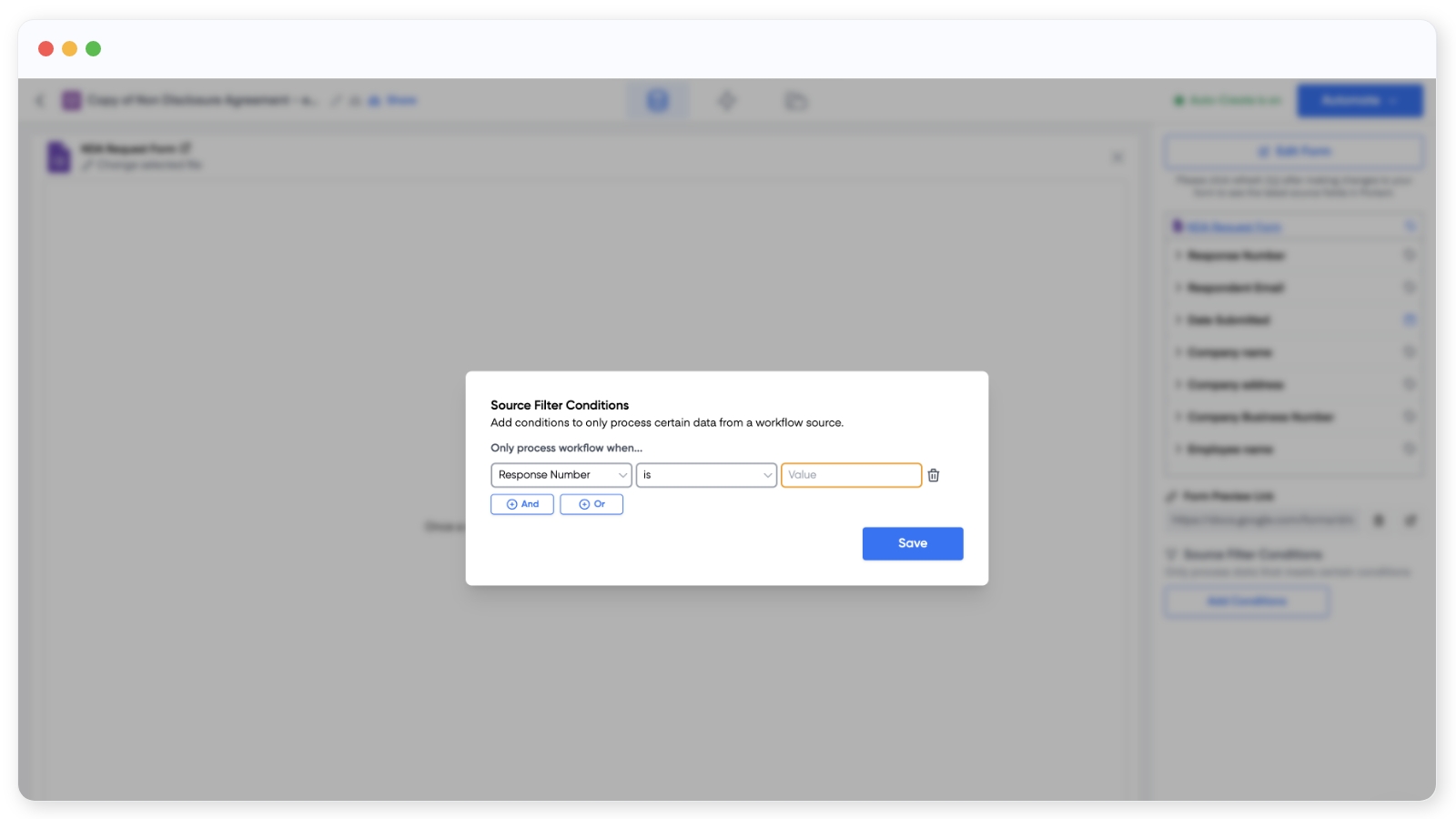
Task: Open the middle workflow step icon
Action: tap(726, 100)
